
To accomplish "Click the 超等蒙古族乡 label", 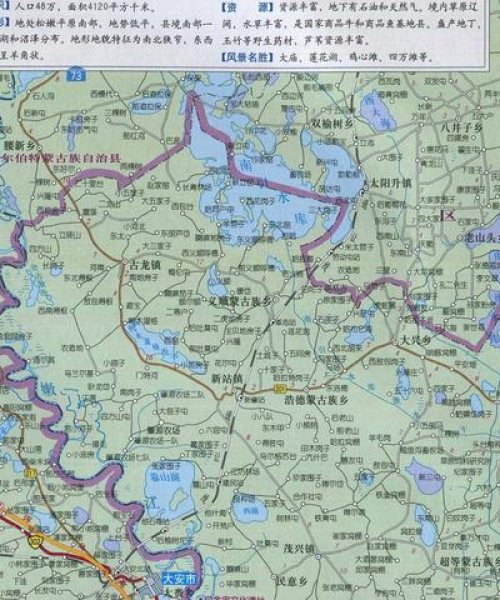I will (x=470, y=562).
